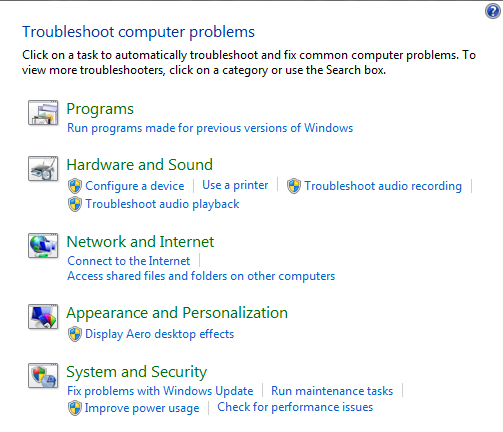Click the shield icon beside Improve power usage
This screenshot has width=503, height=432.
point(75,408)
